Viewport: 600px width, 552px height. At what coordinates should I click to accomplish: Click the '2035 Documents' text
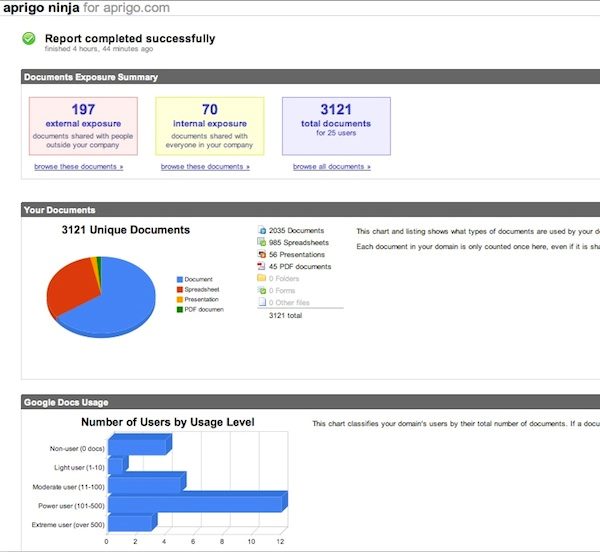point(296,231)
